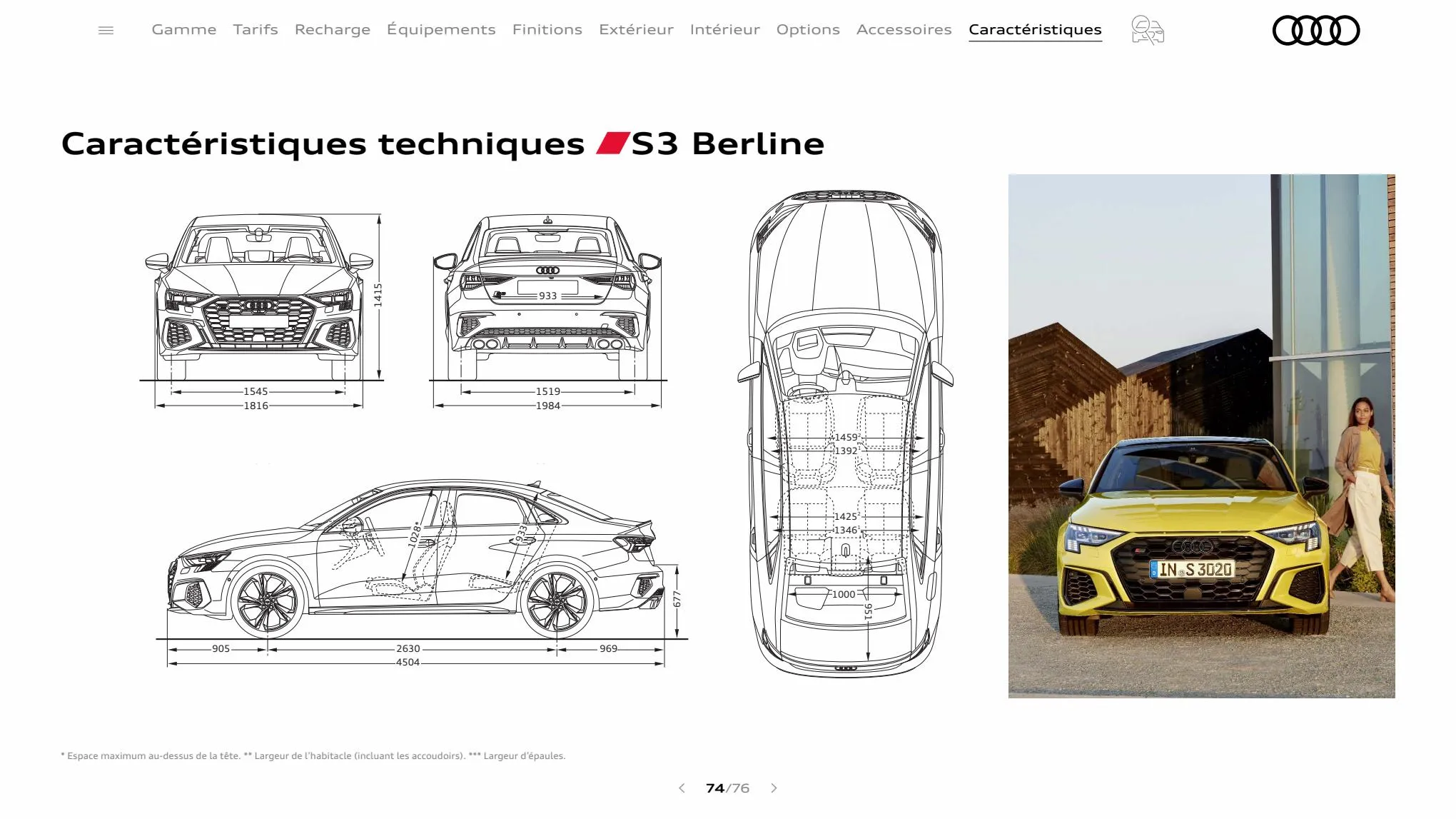The image size is (1456, 819).
Task: Open the hamburger menu icon
Action: coord(106,30)
